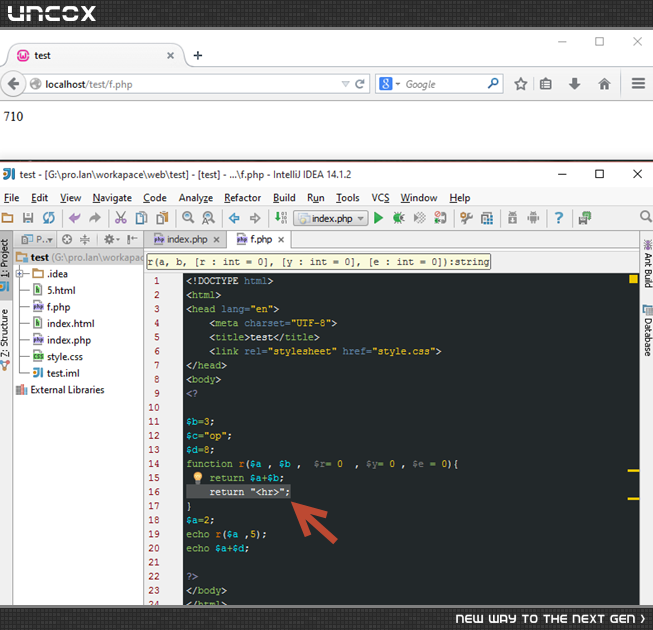Toggle the Ant Build tool window
Screen dimensions: 653x630
click(x=647, y=264)
